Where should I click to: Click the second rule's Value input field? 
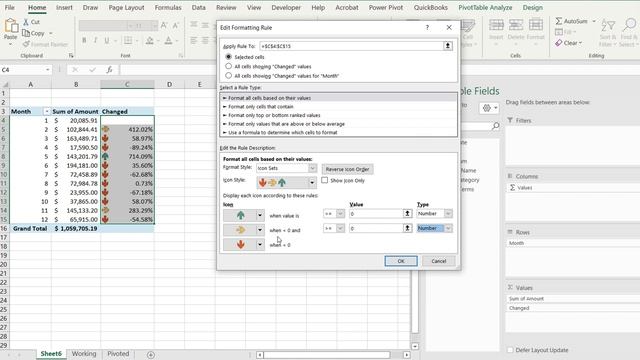pyautogui.click(x=376, y=228)
